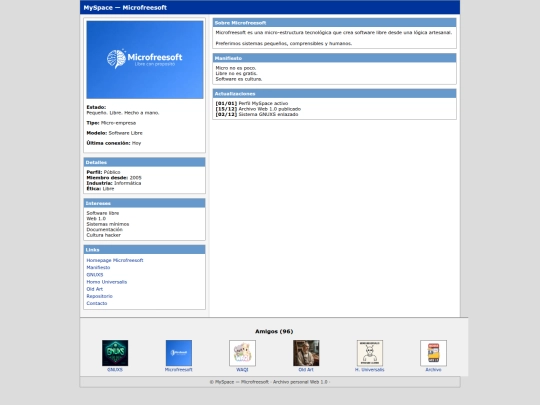Viewport: 540px width, 405px height.
Task: Open the Manifiesto link in Links
Action: [98, 268]
